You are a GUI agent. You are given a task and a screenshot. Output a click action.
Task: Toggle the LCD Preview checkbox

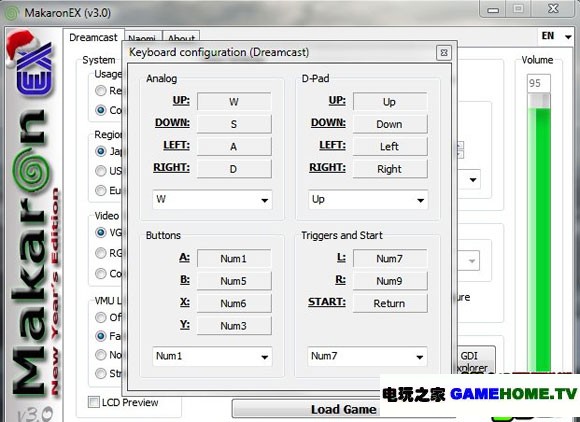click(94, 402)
